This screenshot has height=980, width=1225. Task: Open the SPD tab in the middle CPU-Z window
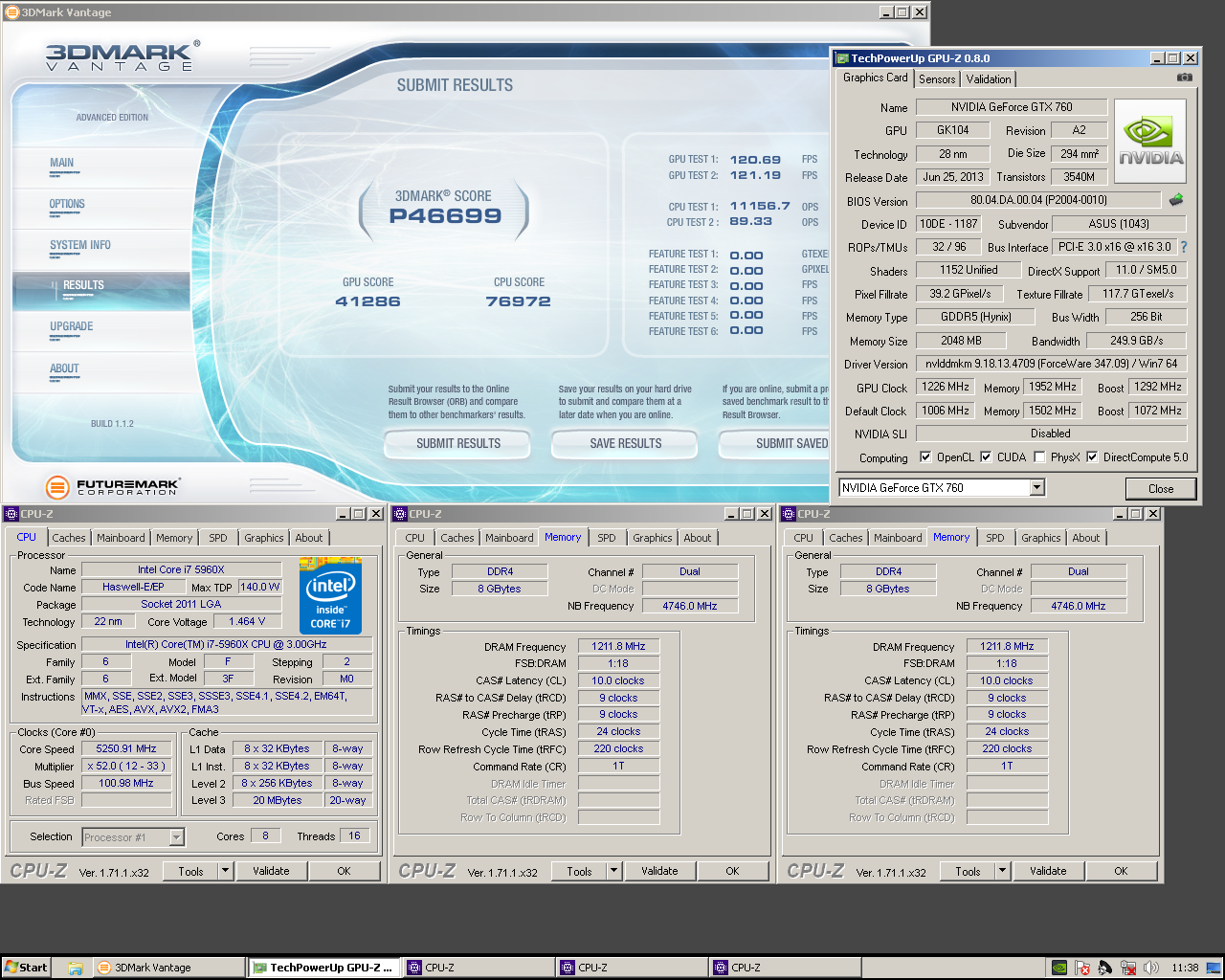(x=607, y=538)
